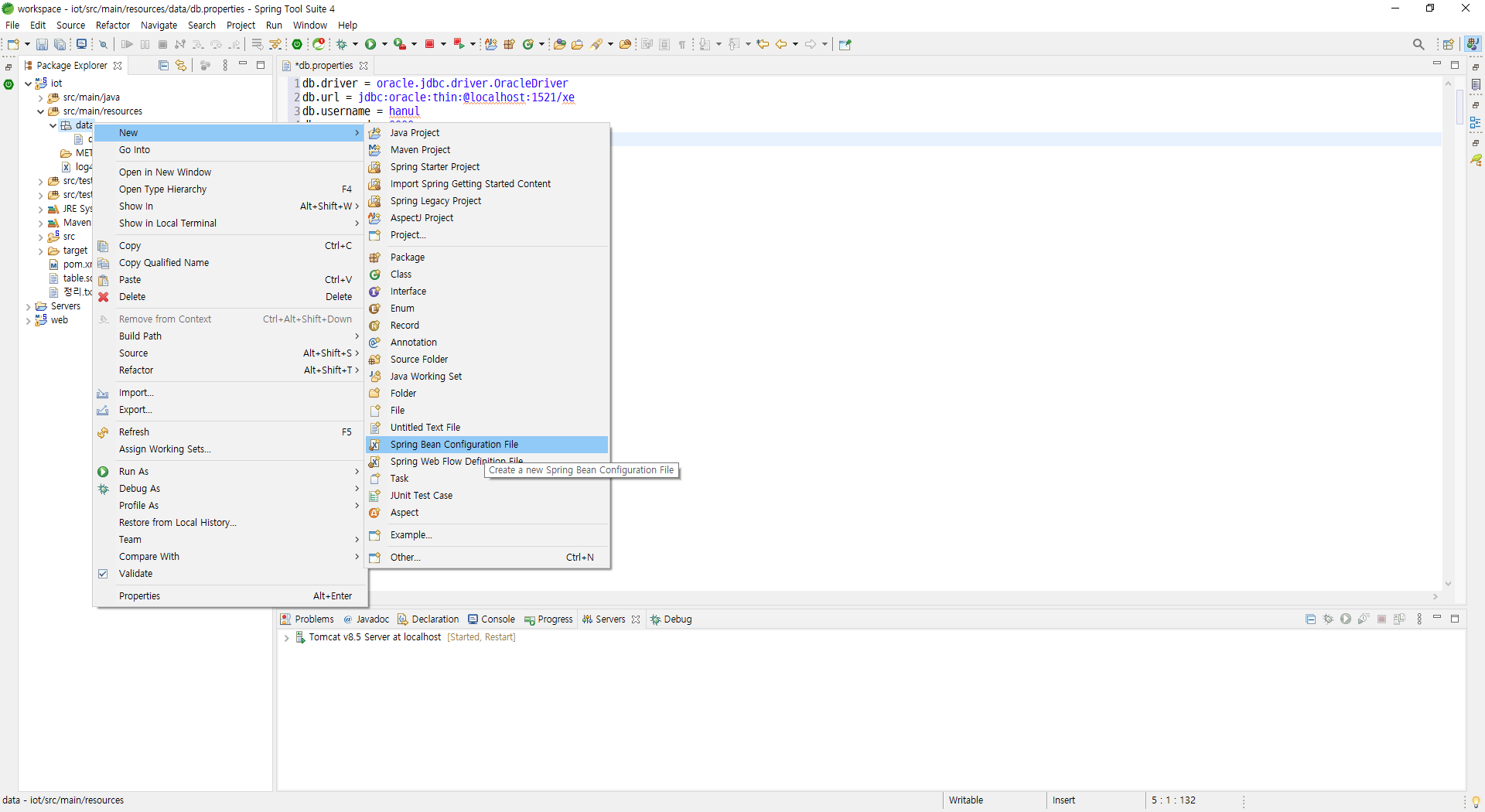Click Import... in the context menu
1485x812 pixels.
point(230,393)
